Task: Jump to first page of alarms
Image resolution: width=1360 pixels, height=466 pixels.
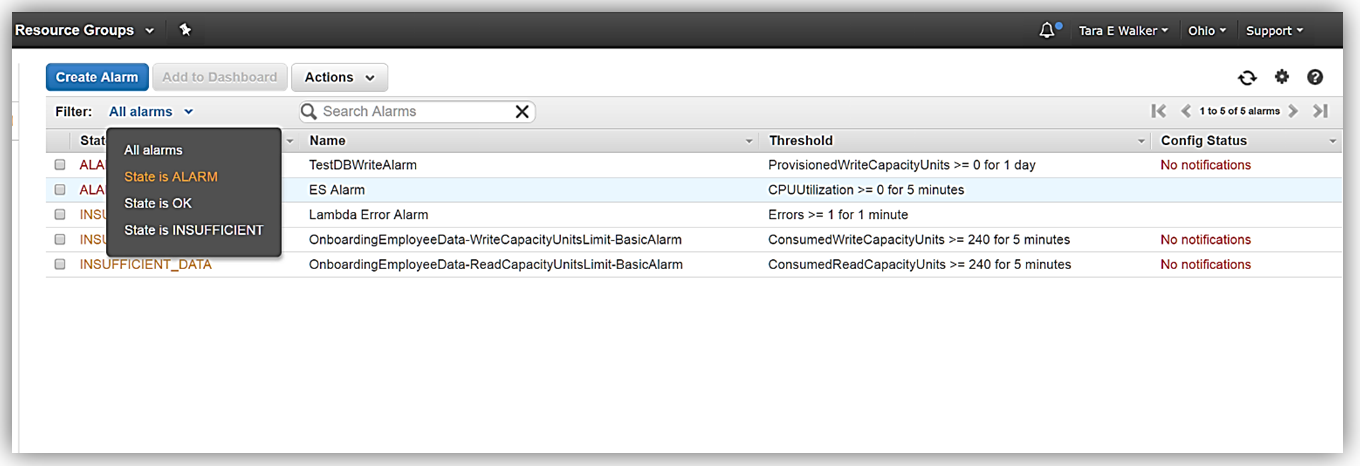Action: [x=1159, y=111]
